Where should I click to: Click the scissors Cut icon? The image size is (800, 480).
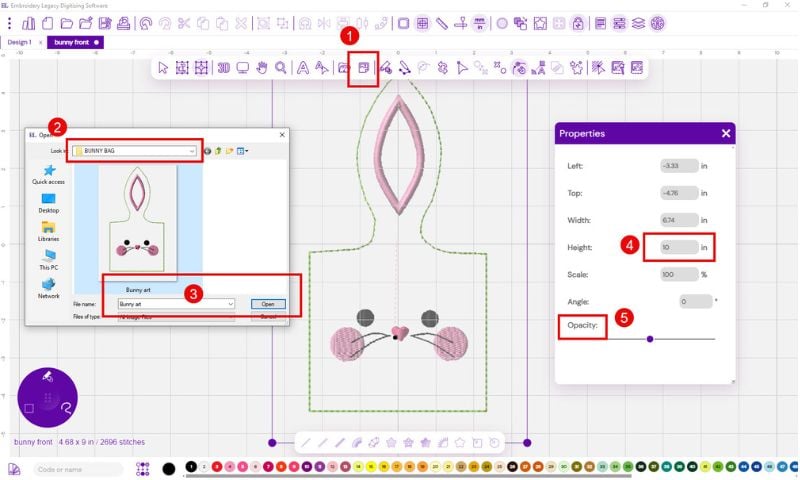(183, 22)
